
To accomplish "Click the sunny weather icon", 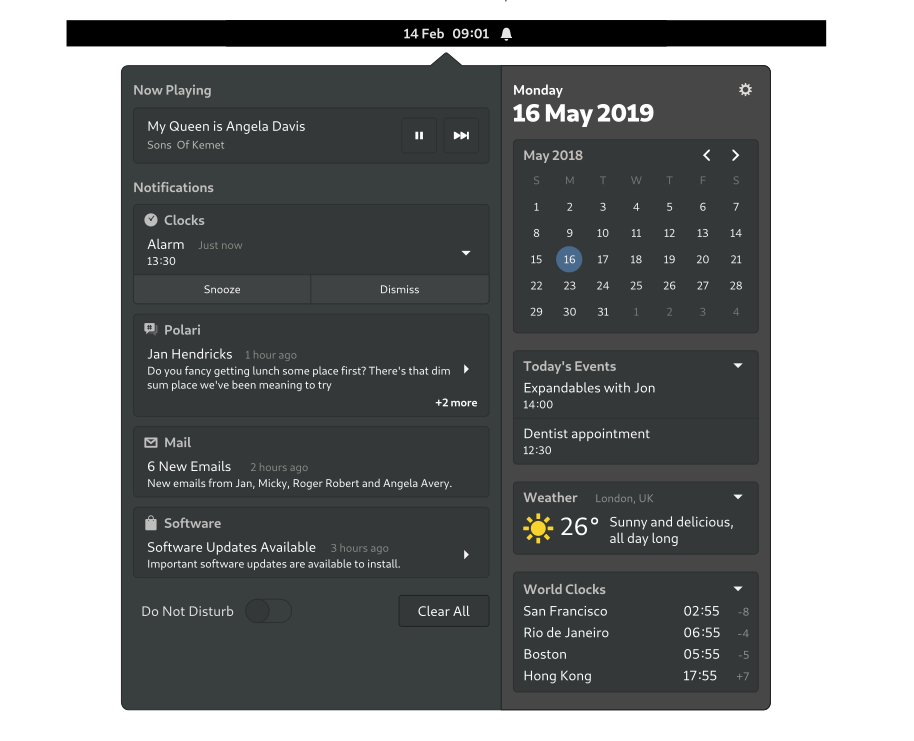I will pyautogui.click(x=538, y=527).
